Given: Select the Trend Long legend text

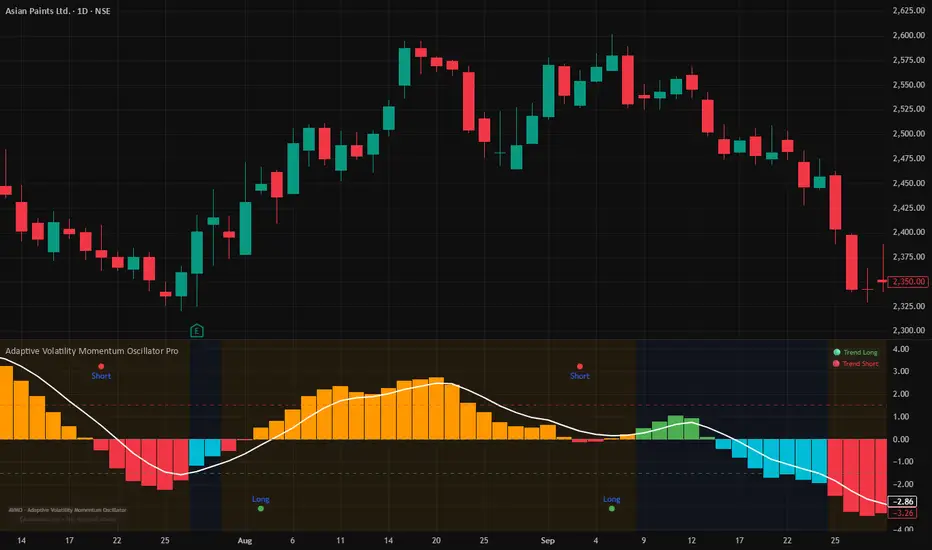Looking at the screenshot, I should pyautogui.click(x=860, y=352).
